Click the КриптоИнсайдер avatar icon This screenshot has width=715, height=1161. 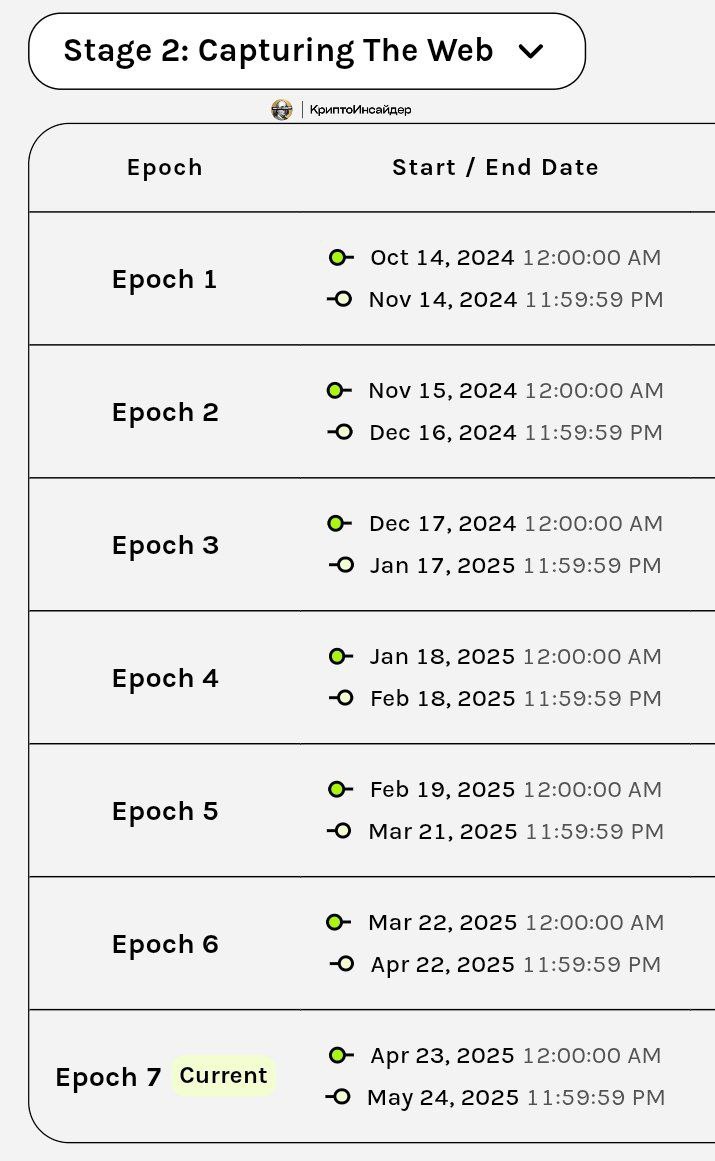(x=281, y=110)
